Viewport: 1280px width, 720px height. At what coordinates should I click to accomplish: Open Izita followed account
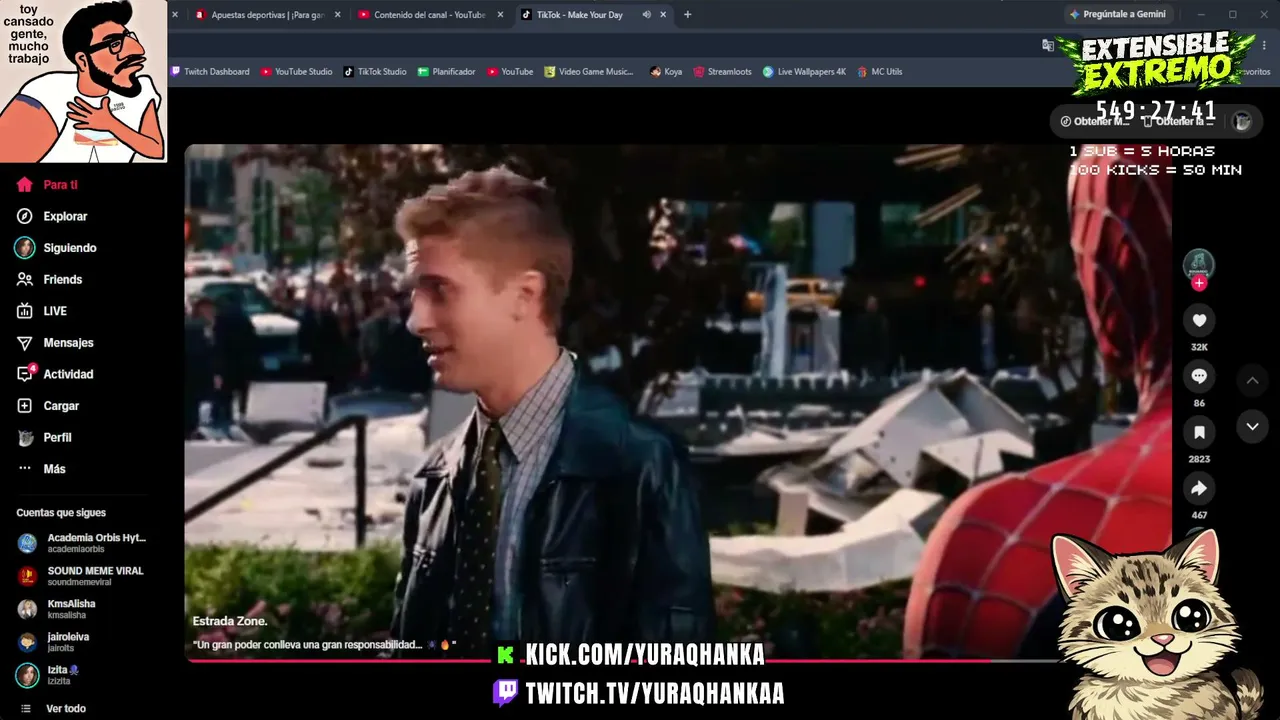[x=48, y=675]
